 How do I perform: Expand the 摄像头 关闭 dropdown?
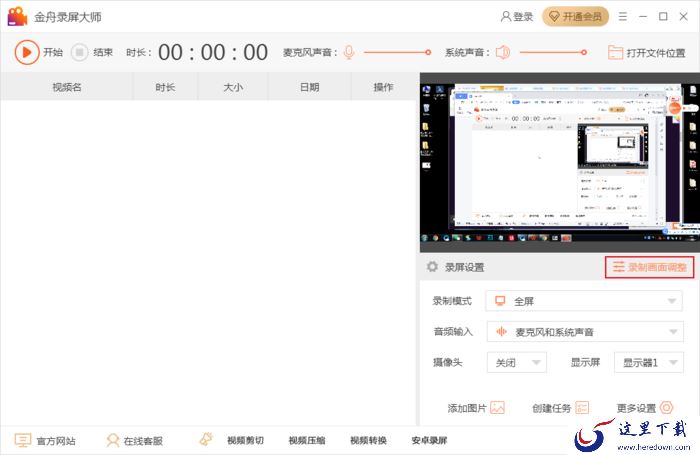[517, 363]
